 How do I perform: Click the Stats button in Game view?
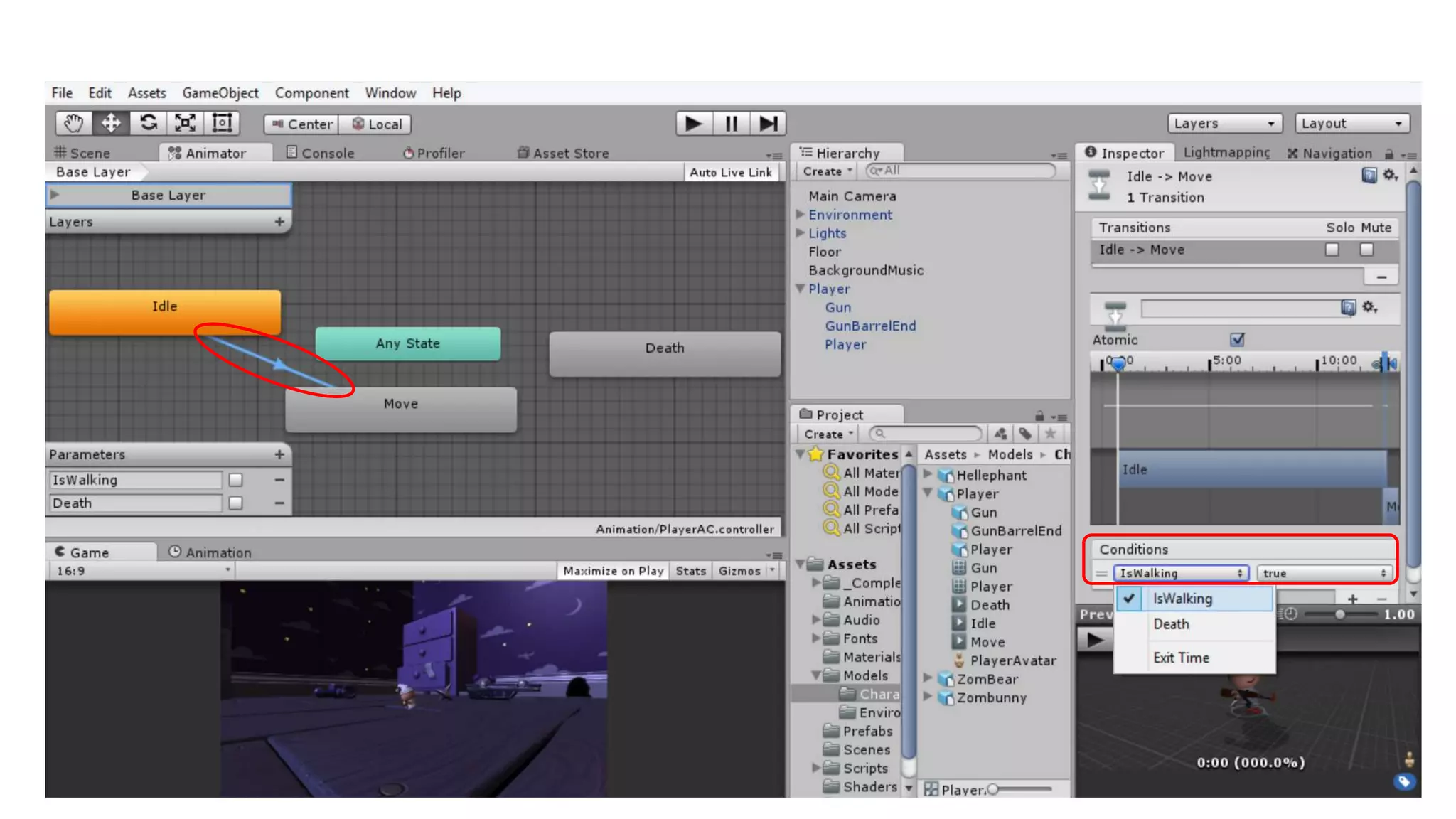coord(690,571)
